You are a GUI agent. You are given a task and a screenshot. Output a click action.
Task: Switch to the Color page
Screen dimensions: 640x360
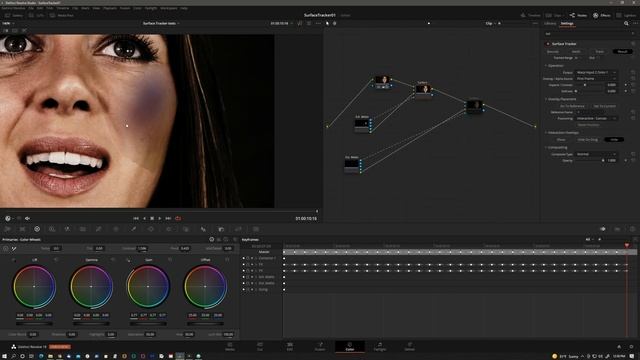click(x=350, y=347)
